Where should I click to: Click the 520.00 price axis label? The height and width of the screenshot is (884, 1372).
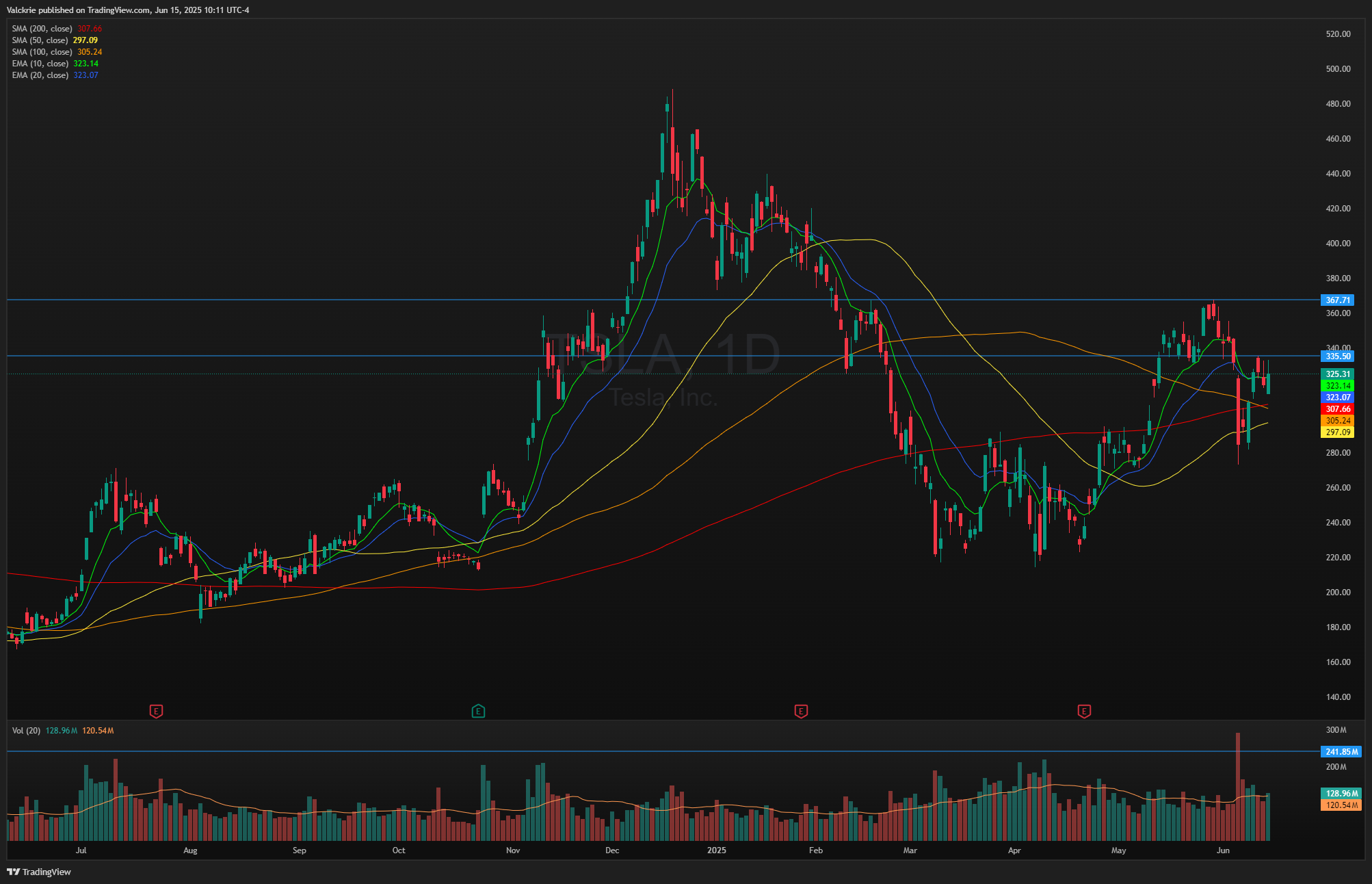[x=1338, y=34]
